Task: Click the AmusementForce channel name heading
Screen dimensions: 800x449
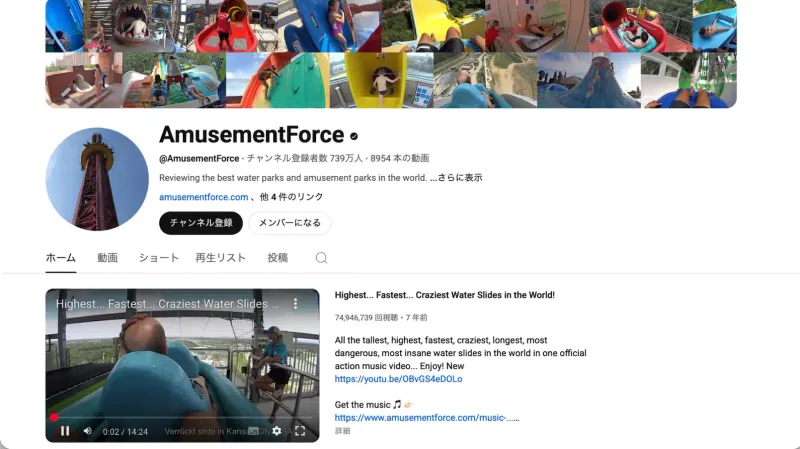Action: click(252, 135)
